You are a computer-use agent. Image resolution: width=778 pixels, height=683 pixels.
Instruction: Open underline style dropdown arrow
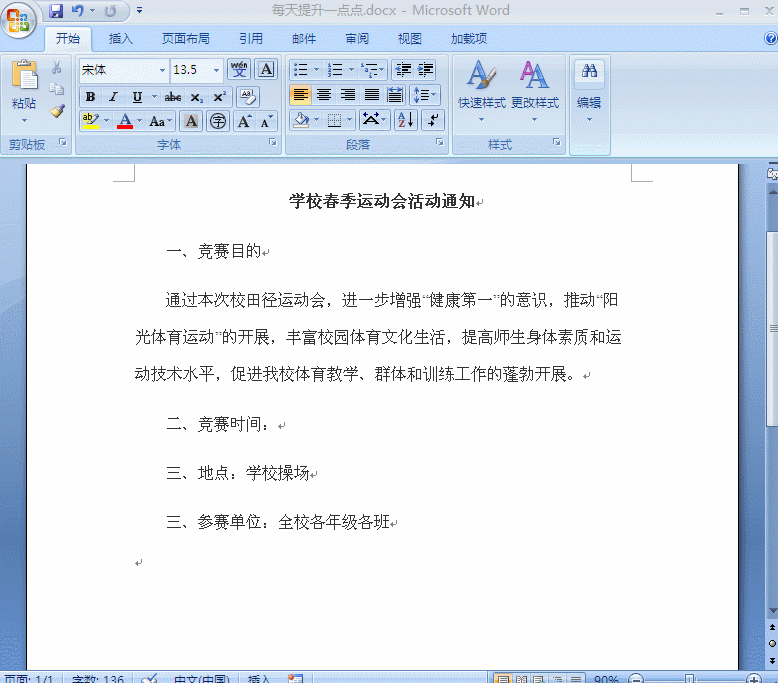pyautogui.click(x=154, y=97)
